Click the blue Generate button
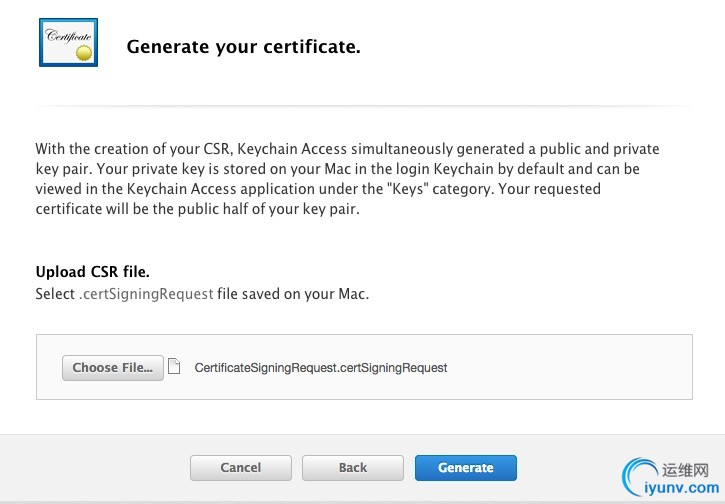 pyautogui.click(x=466, y=467)
